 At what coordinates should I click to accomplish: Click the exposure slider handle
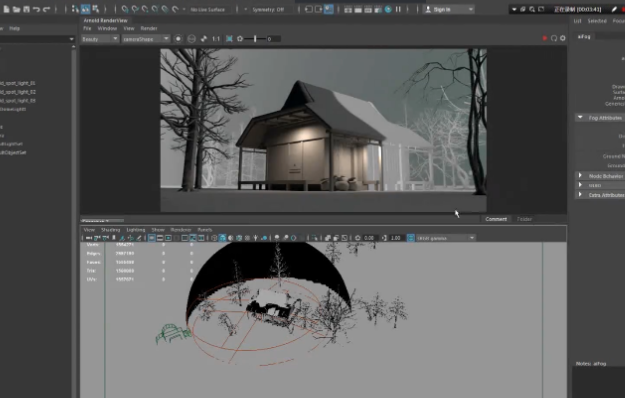[x=255, y=39]
